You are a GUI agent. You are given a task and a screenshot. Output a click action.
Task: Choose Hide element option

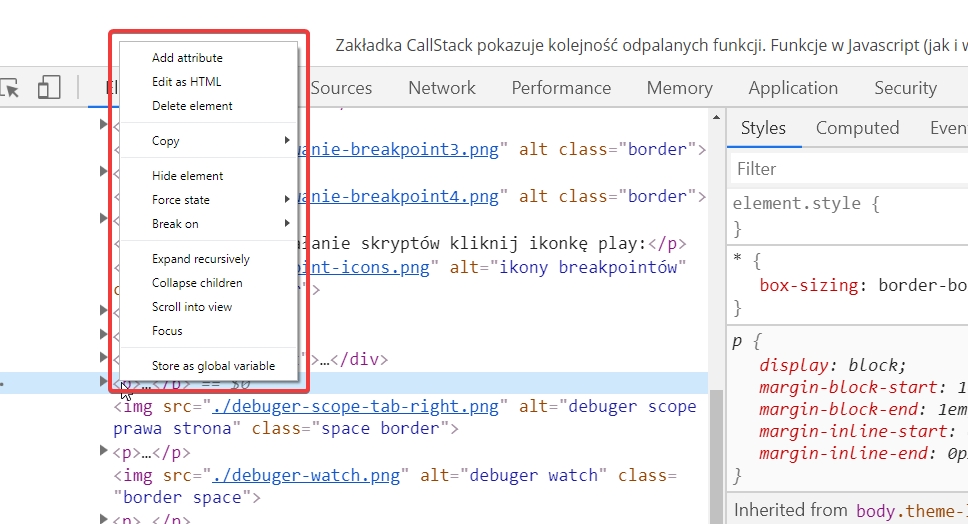[x=187, y=176]
